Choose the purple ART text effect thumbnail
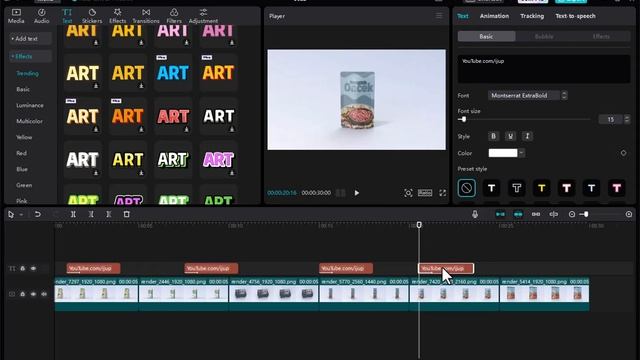Screen dimensions: 640x360 coord(218,160)
